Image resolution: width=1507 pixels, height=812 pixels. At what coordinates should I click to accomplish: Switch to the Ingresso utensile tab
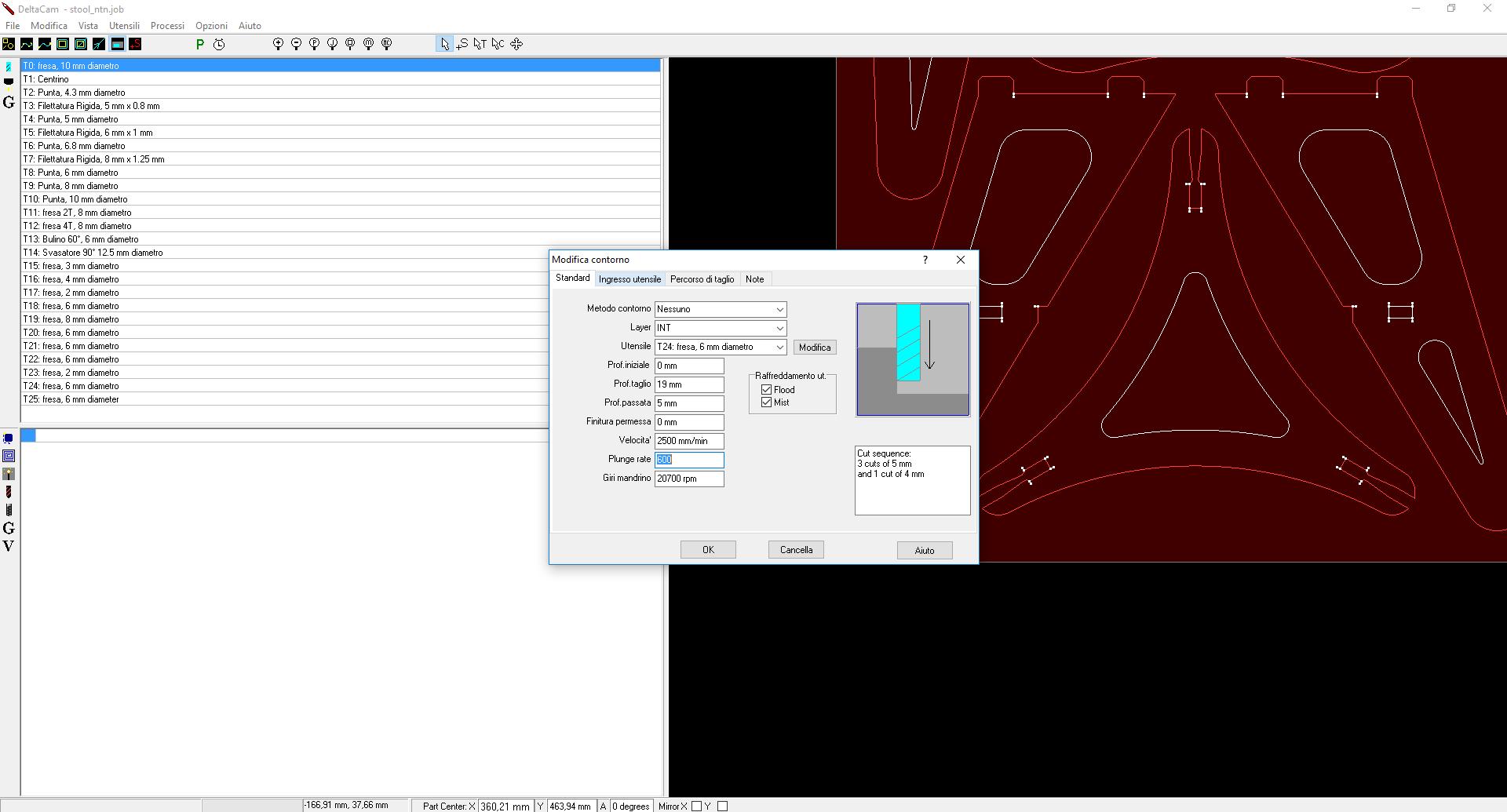click(x=629, y=279)
